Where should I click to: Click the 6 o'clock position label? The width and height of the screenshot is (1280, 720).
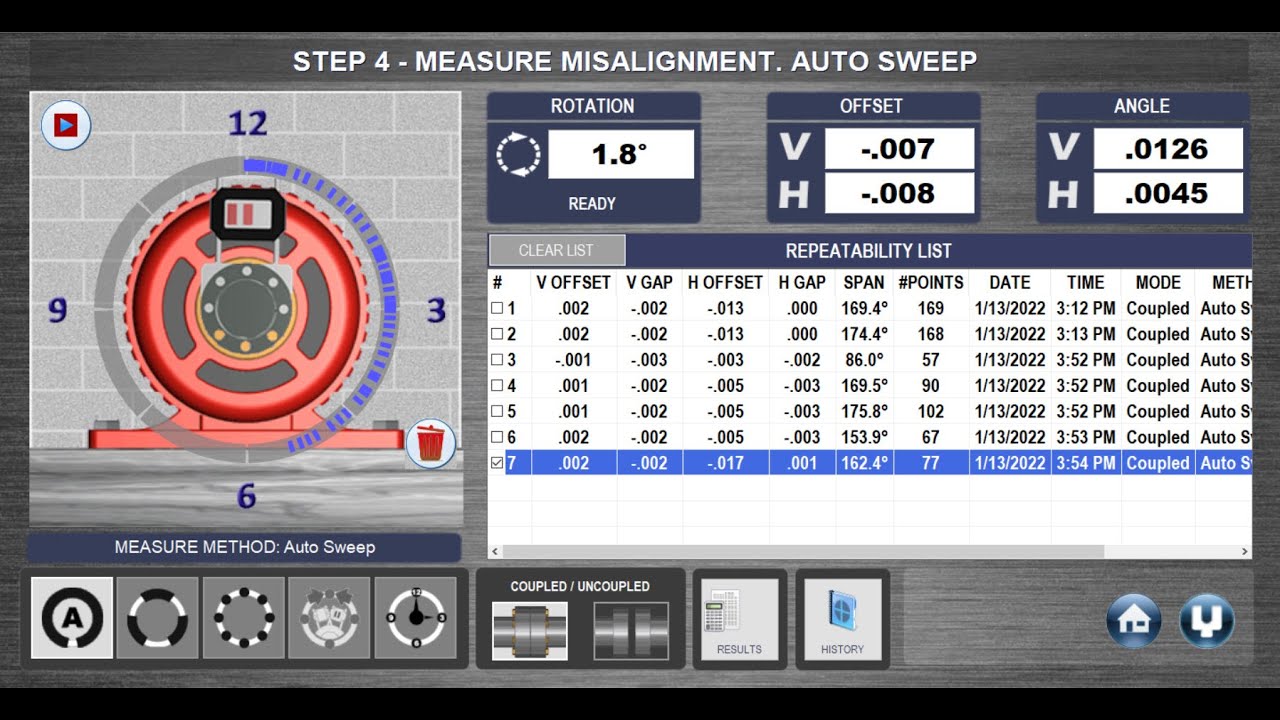tap(247, 496)
